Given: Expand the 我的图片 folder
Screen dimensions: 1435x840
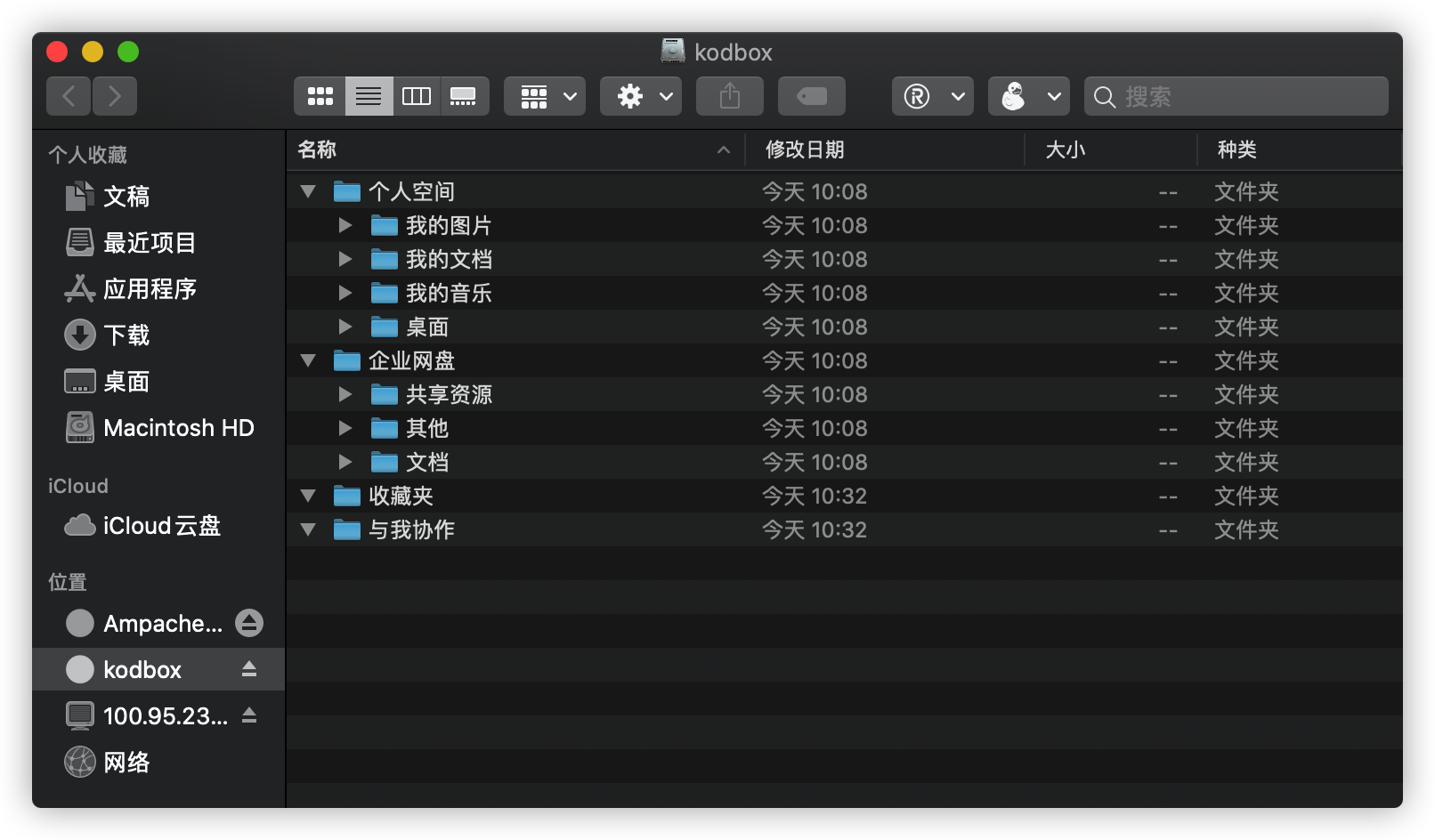Looking at the screenshot, I should pyautogui.click(x=345, y=225).
